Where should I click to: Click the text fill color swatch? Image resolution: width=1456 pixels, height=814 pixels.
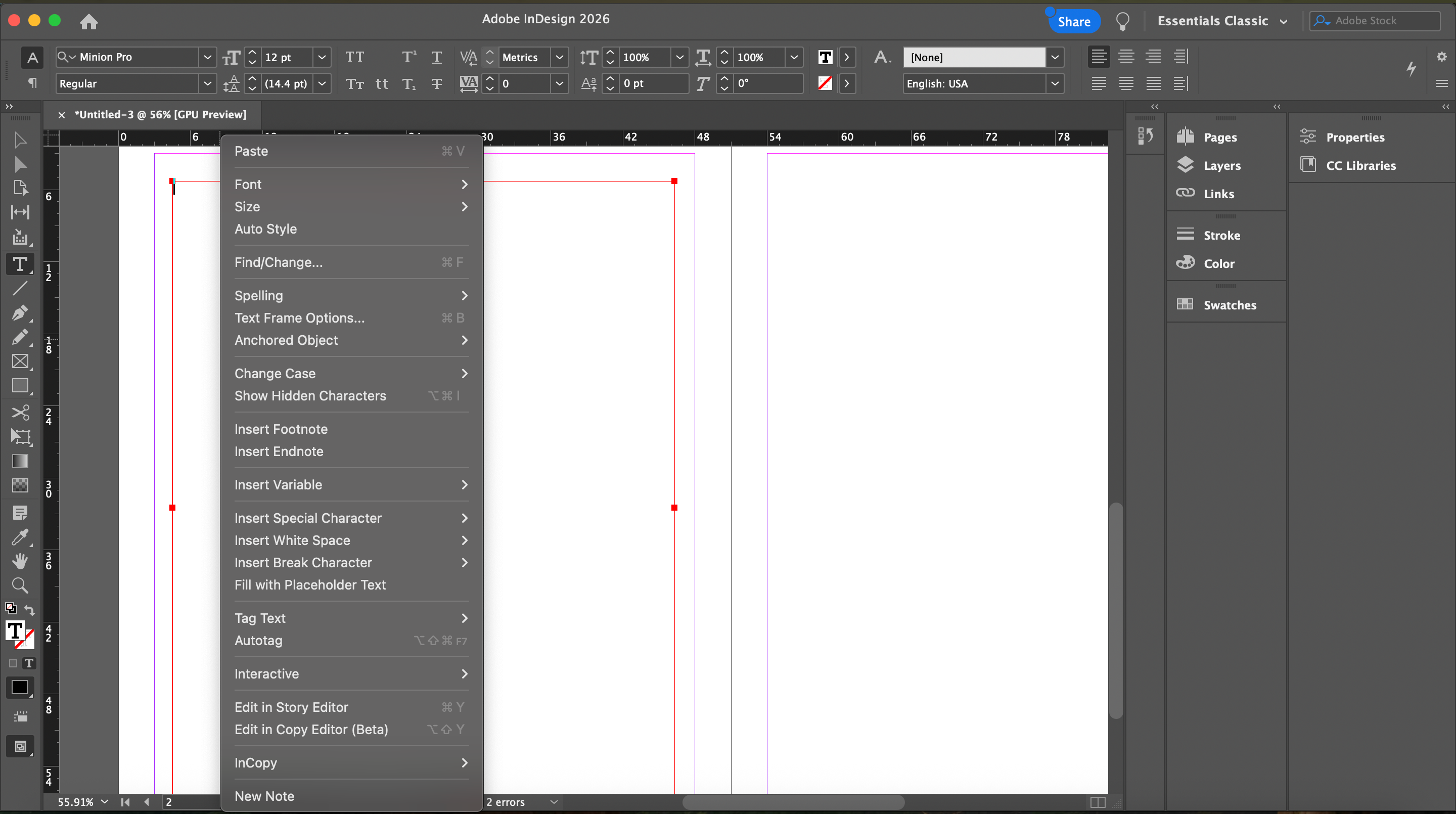[825, 57]
